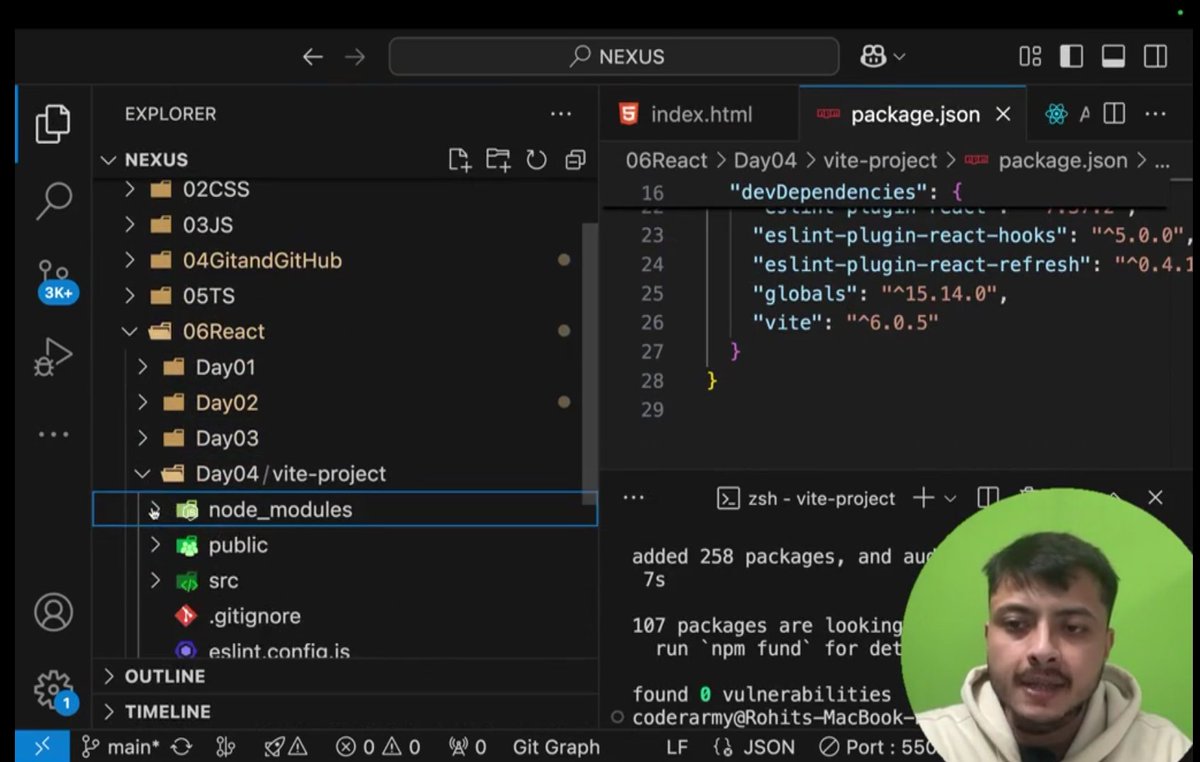Viewport: 1200px width, 762px height.
Task: Open Git Graph from status bar
Action: [556, 747]
